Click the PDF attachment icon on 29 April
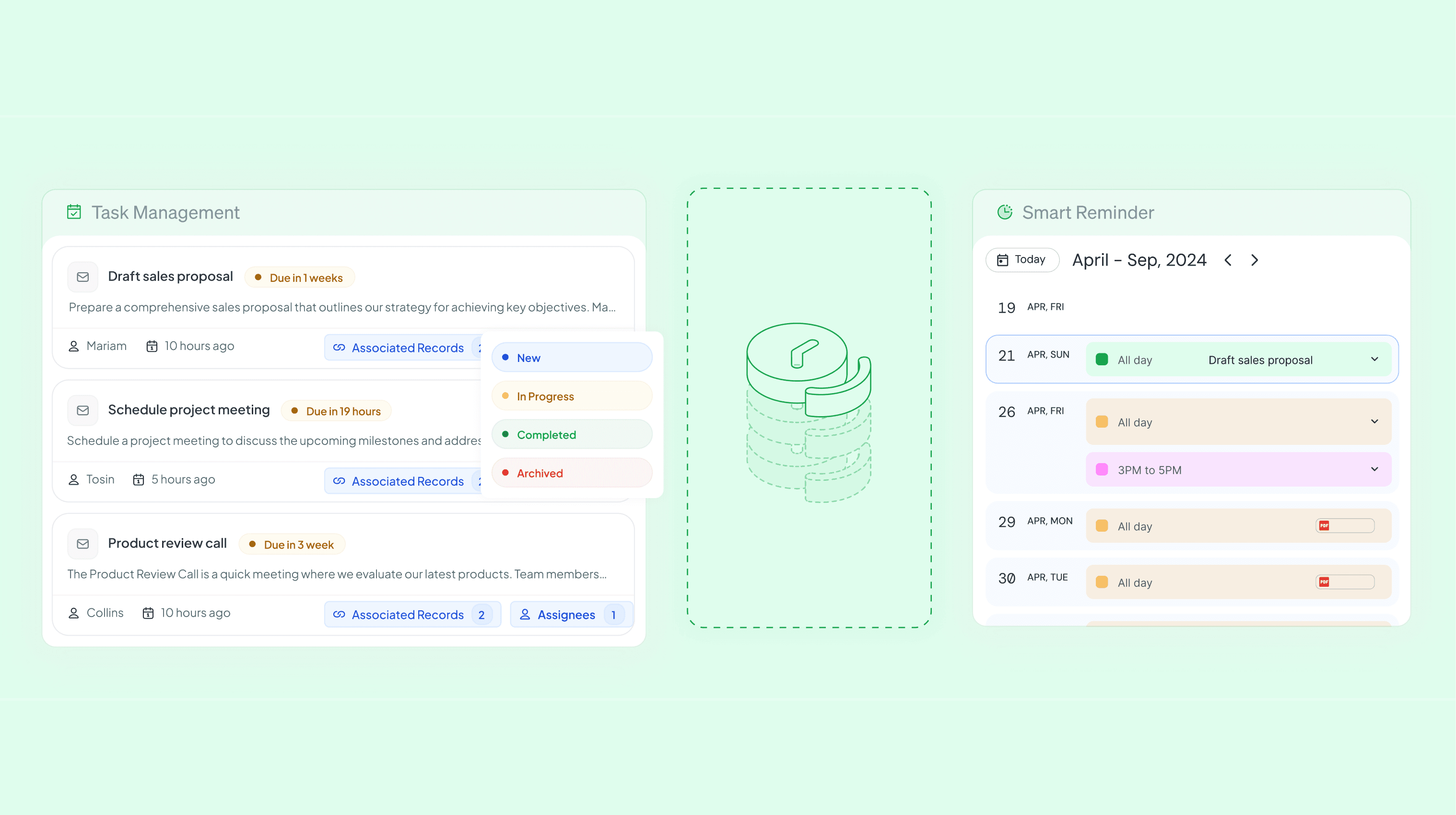 1324,525
